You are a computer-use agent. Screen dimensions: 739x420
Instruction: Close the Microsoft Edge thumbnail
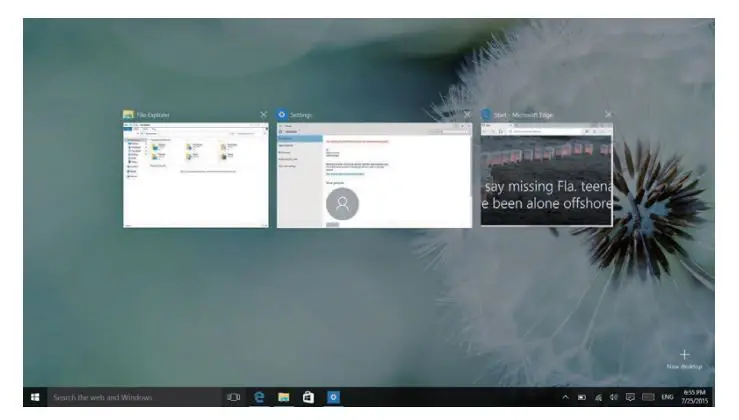pos(608,115)
